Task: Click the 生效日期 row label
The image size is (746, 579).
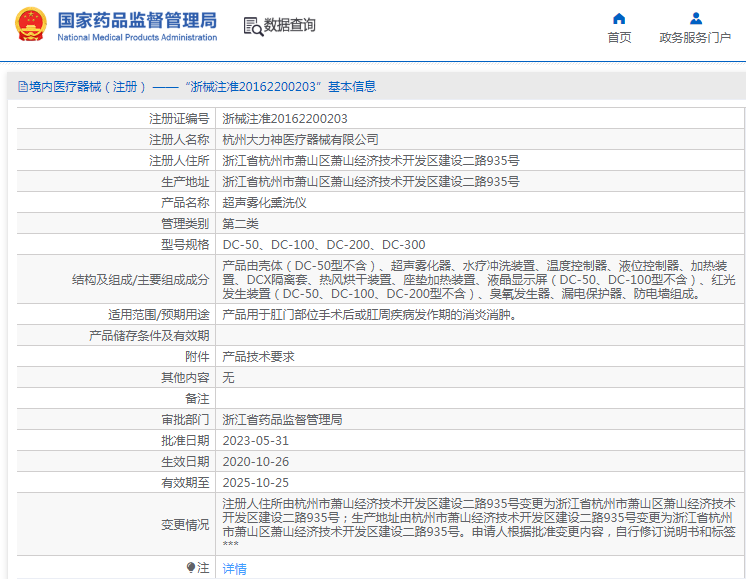Action: (x=185, y=461)
